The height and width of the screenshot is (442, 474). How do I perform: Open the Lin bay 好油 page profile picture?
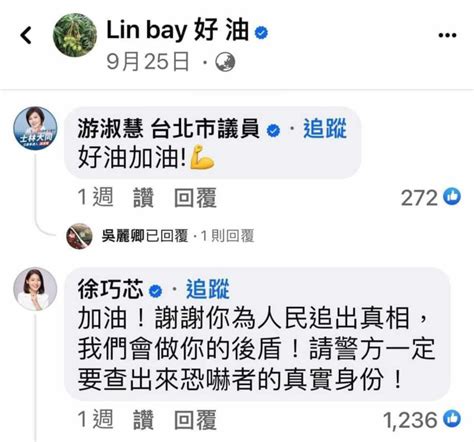(75, 35)
